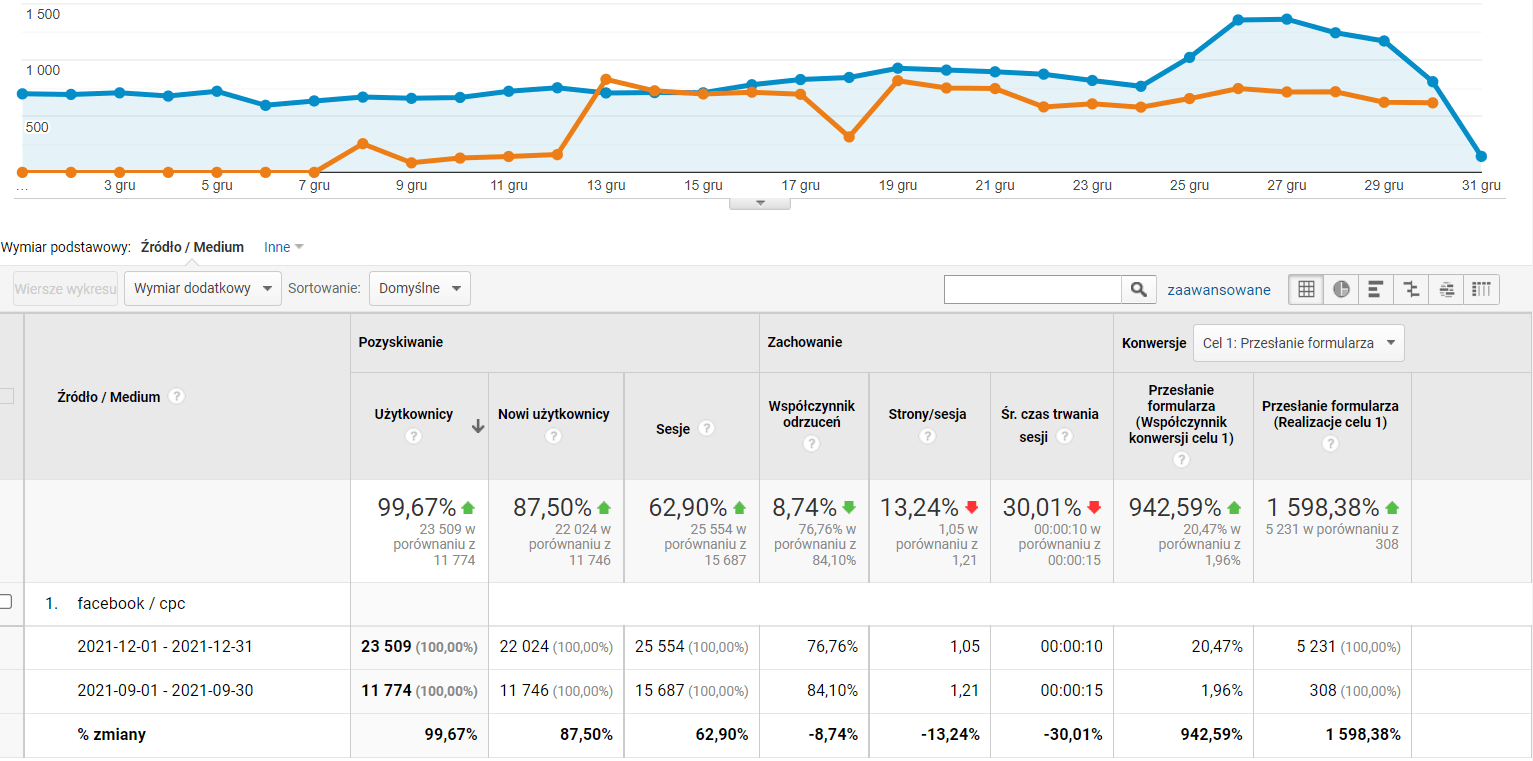Open Cel 1: Przesłanie formularza dropdown

pyautogui.click(x=1298, y=343)
